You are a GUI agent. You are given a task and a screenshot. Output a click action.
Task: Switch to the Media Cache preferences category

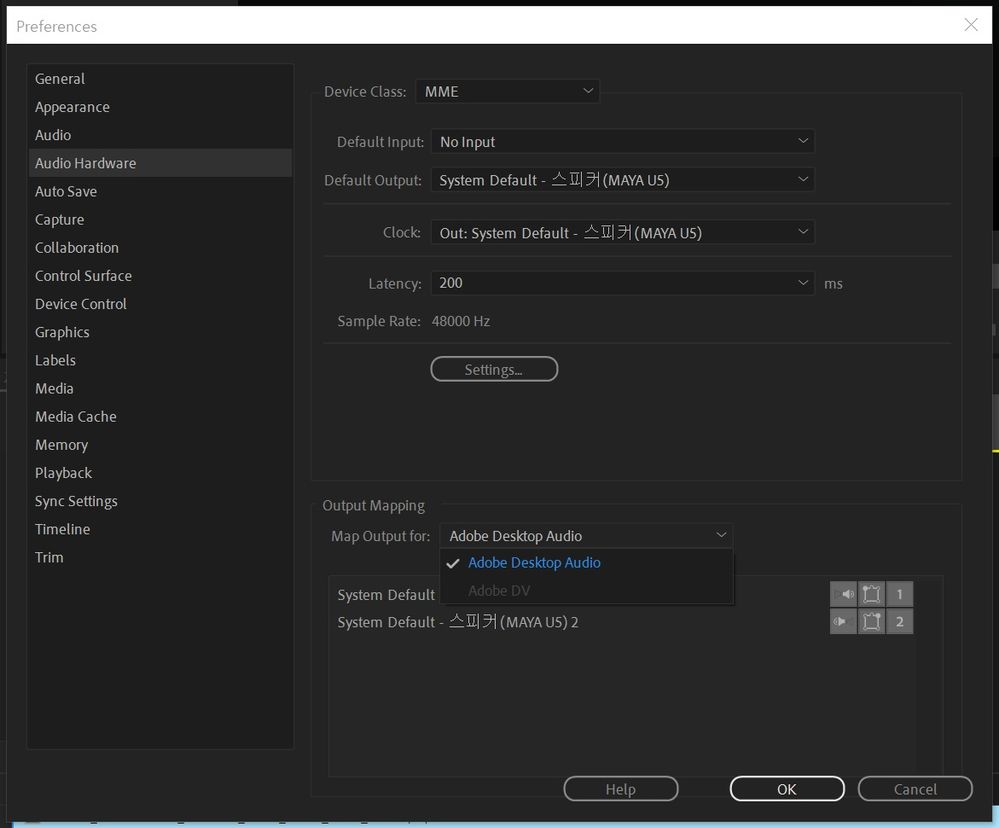pos(76,417)
